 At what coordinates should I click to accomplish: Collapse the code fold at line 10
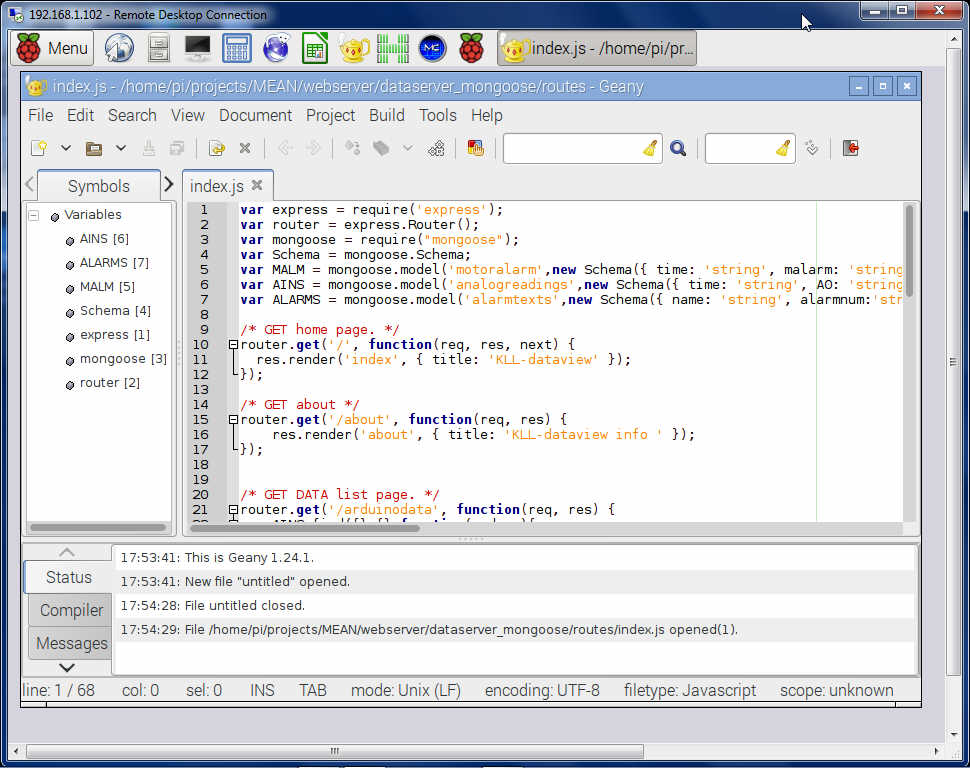[233, 344]
